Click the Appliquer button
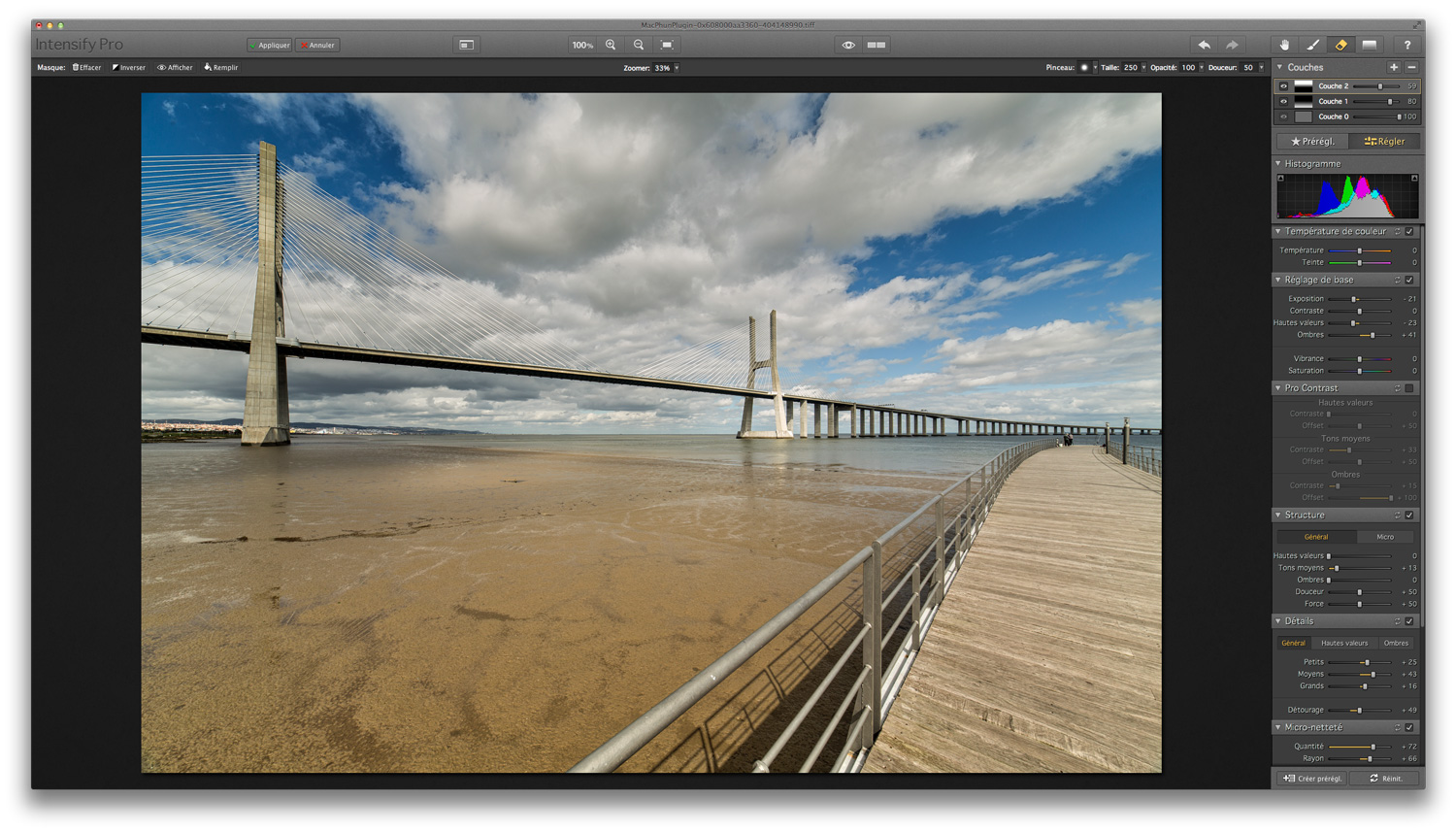This screenshot has width=1456, height=832. click(270, 45)
